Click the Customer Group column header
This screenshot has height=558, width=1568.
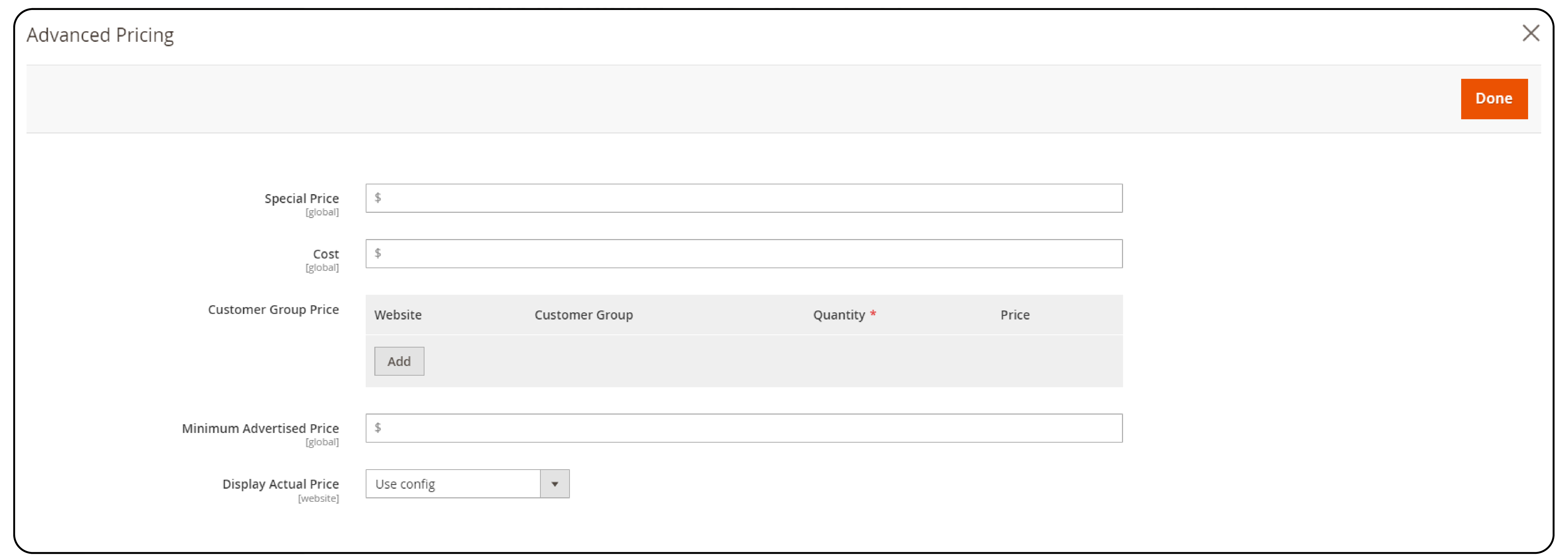[584, 315]
